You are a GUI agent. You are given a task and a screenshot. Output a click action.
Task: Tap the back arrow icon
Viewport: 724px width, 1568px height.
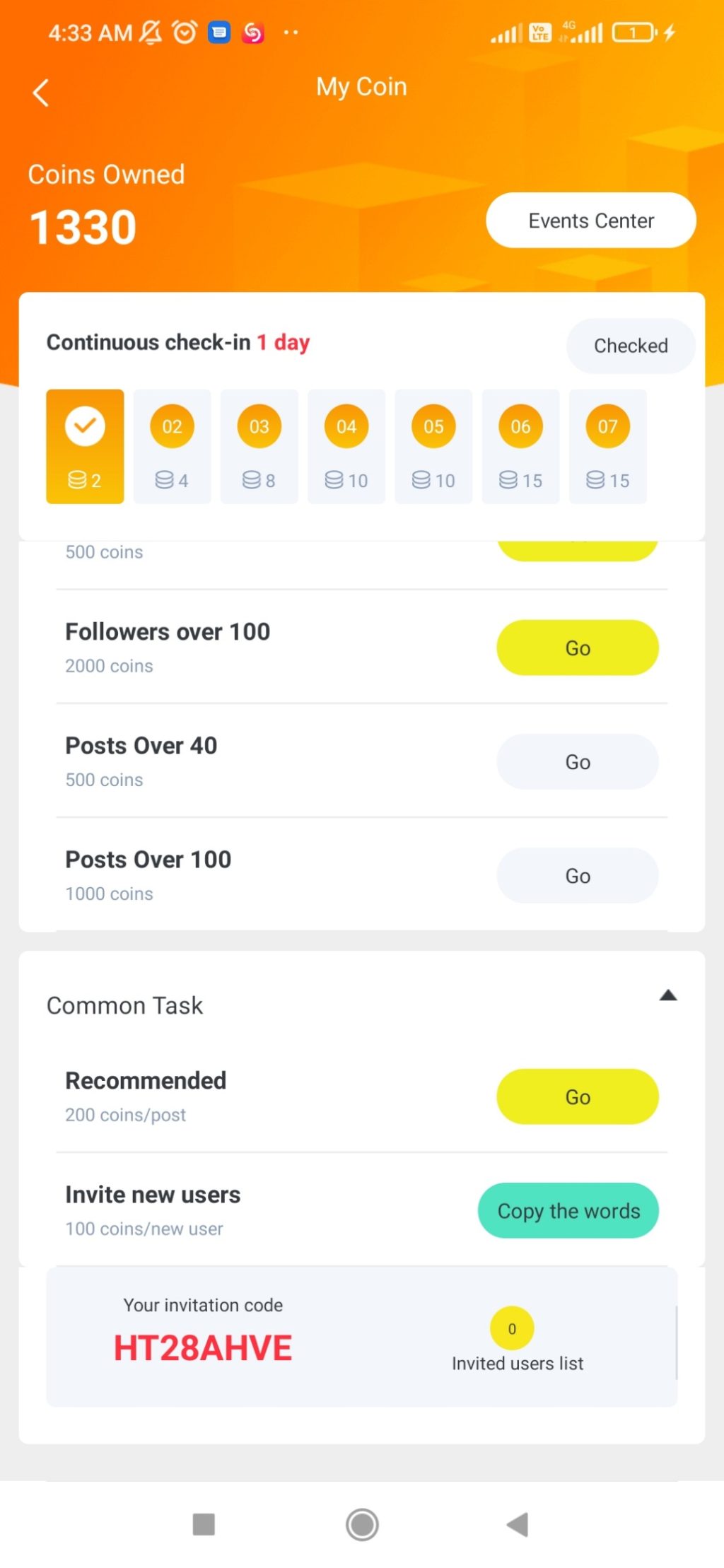pyautogui.click(x=41, y=93)
